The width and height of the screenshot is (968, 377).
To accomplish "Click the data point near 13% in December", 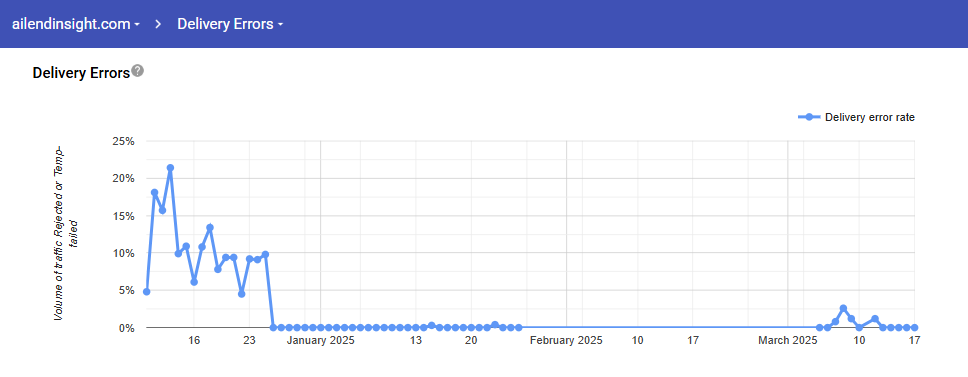I will click(x=210, y=228).
